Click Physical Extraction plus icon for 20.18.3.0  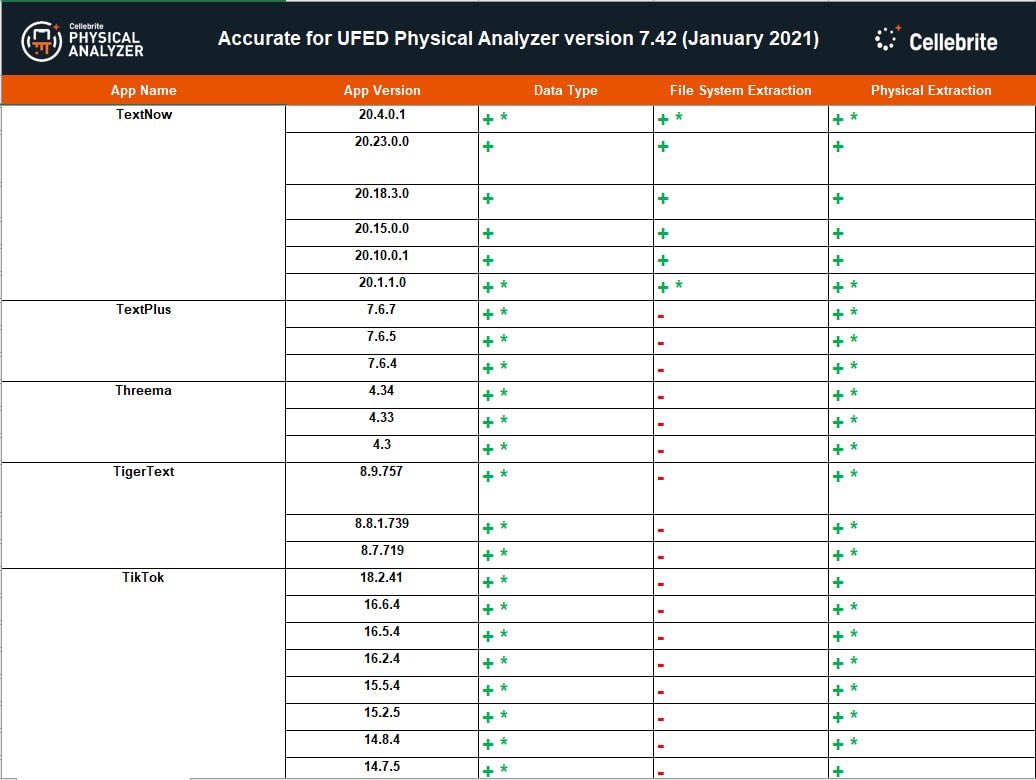point(838,199)
